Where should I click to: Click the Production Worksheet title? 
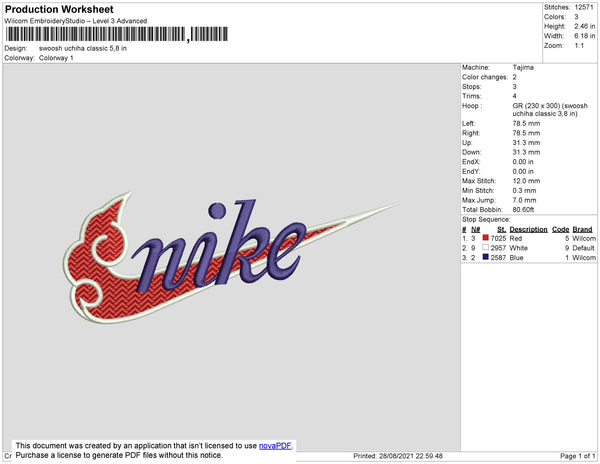click(59, 9)
